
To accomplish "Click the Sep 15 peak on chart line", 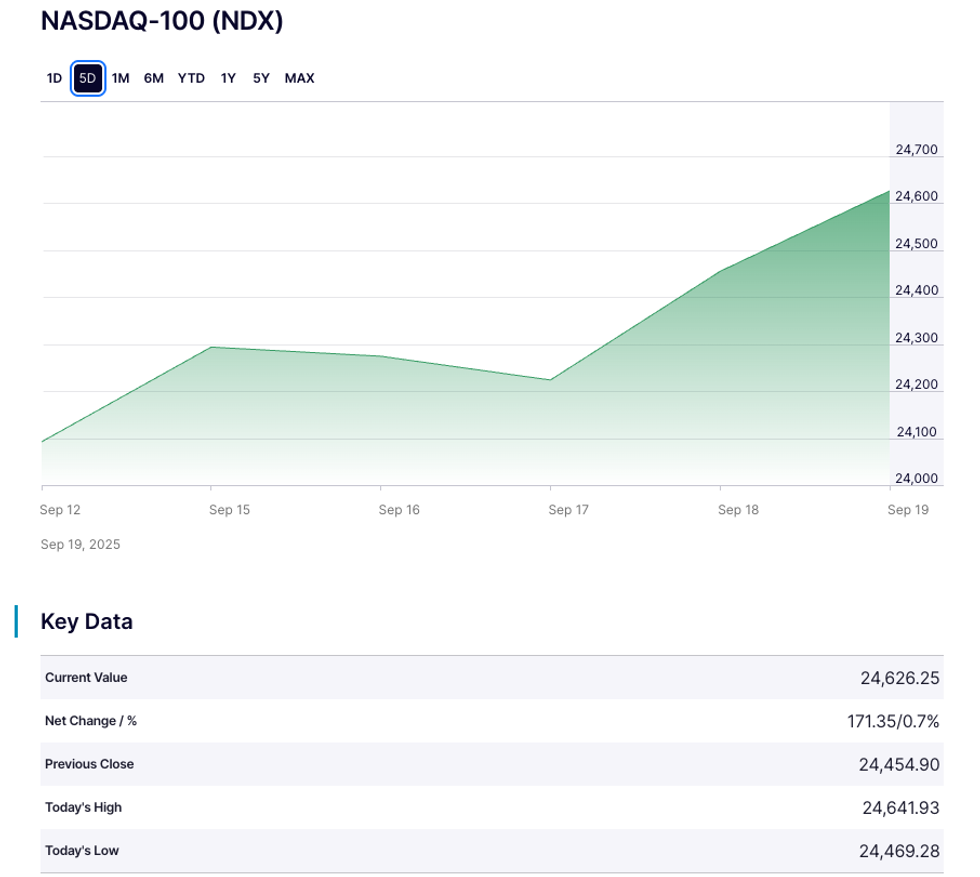I will click(x=211, y=347).
